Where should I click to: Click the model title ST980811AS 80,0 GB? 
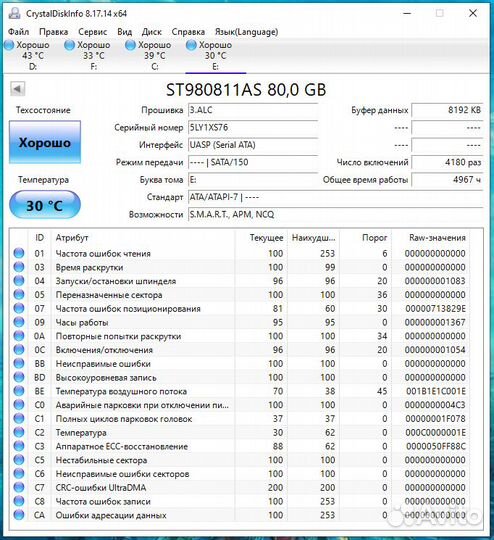coord(246,90)
